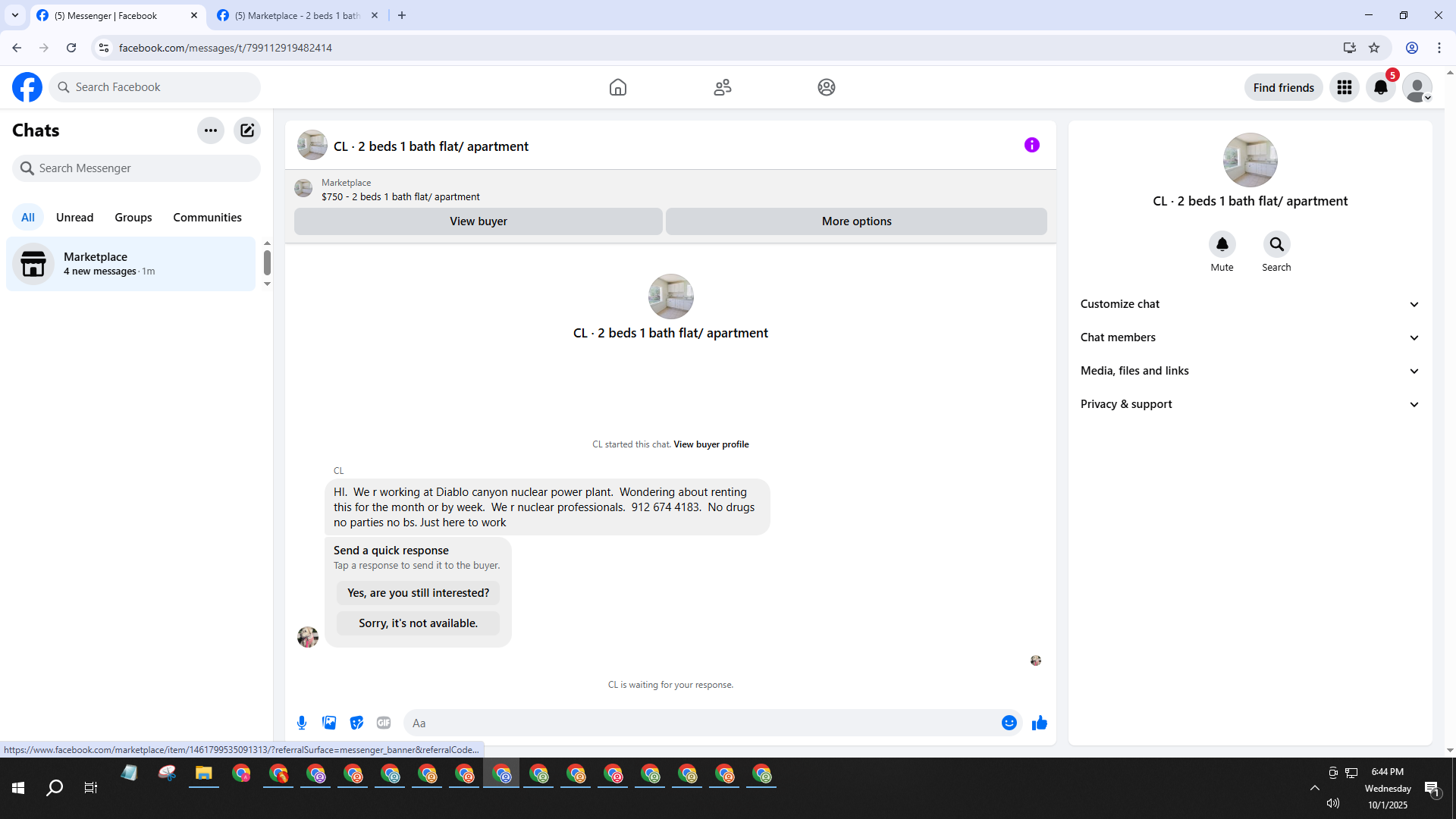Click the browser address bar URL

[225, 48]
